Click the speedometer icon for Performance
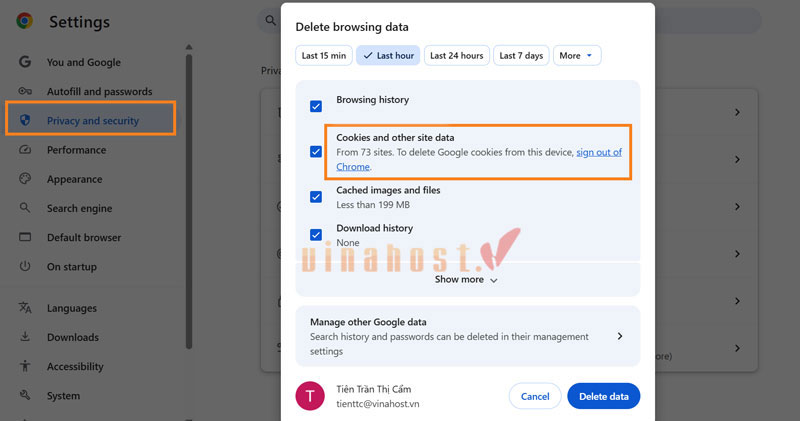The width and height of the screenshot is (800, 421). [x=24, y=150]
